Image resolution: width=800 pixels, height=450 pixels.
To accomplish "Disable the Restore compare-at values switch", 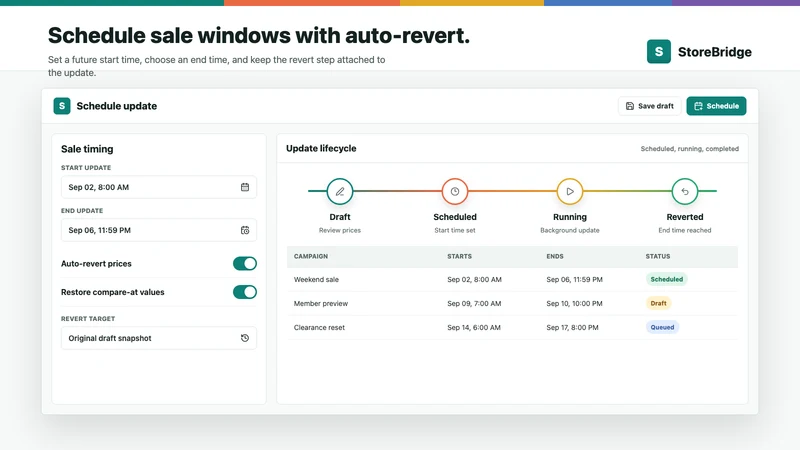I will (x=245, y=292).
